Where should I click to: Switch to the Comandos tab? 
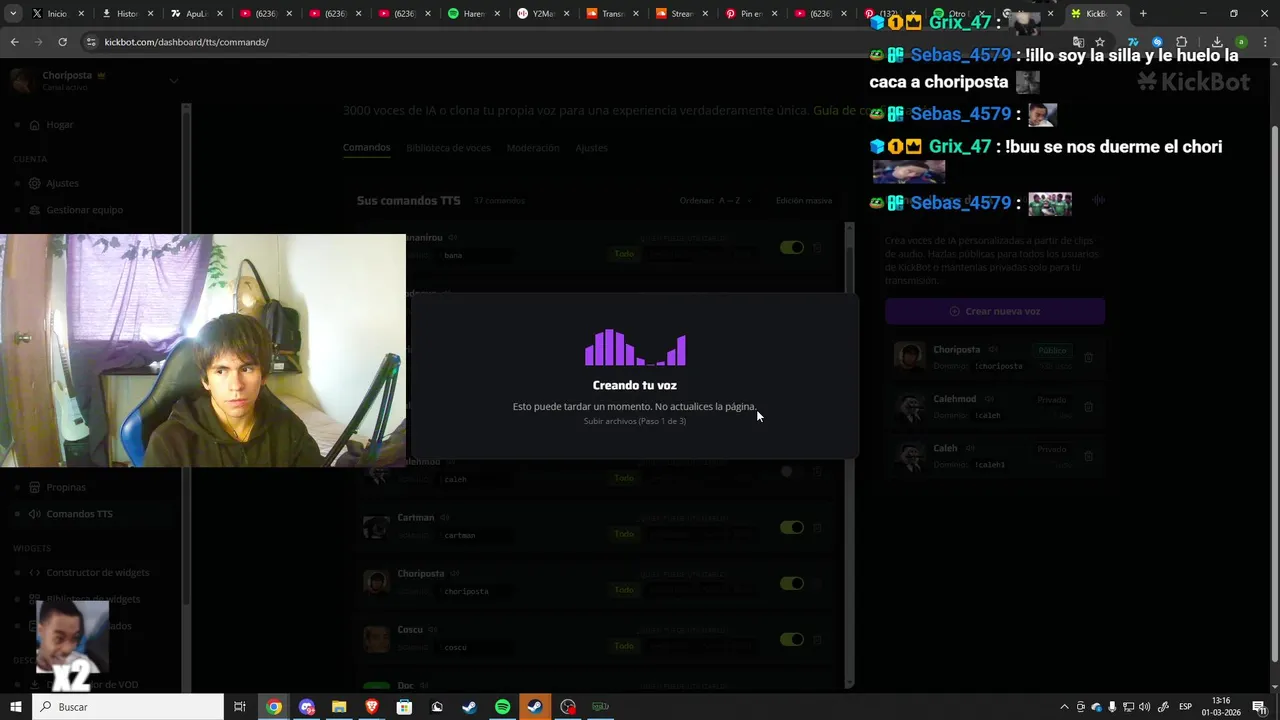[x=366, y=148]
